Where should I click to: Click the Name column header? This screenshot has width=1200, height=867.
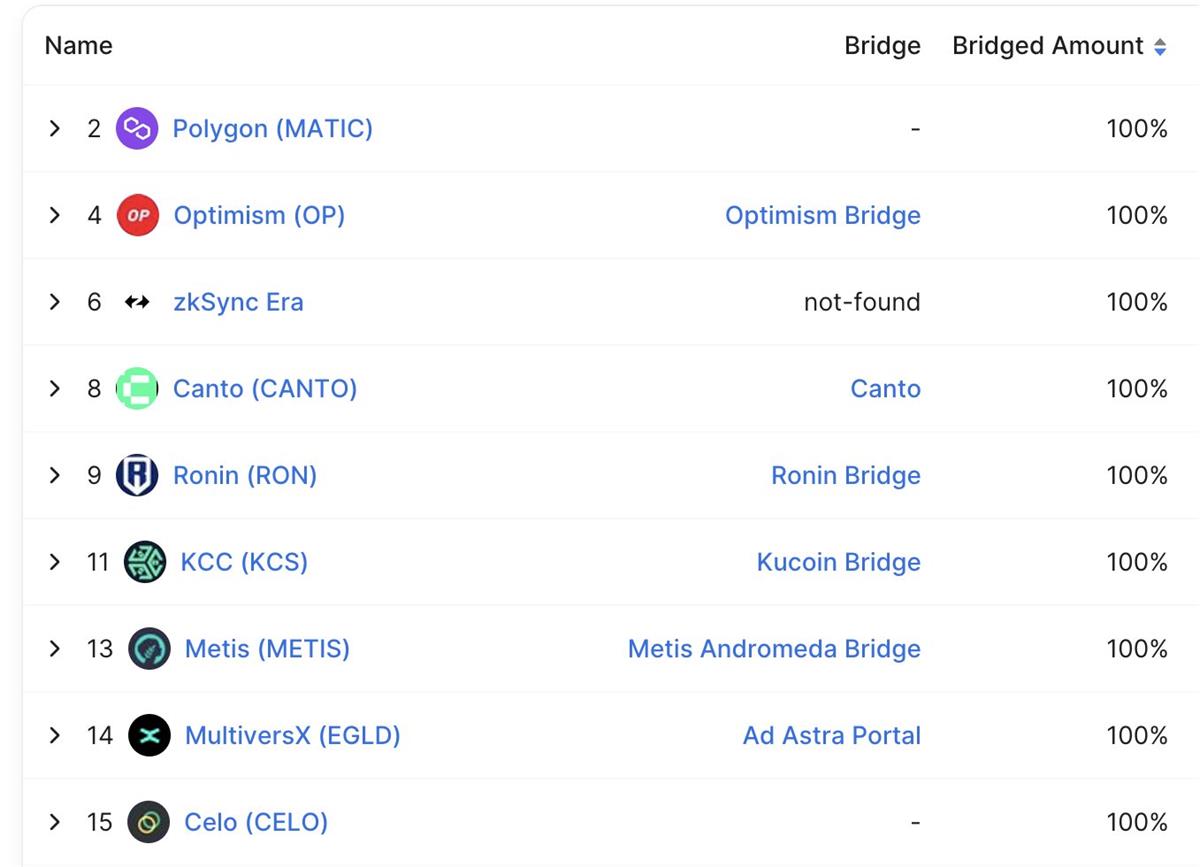pos(79,46)
